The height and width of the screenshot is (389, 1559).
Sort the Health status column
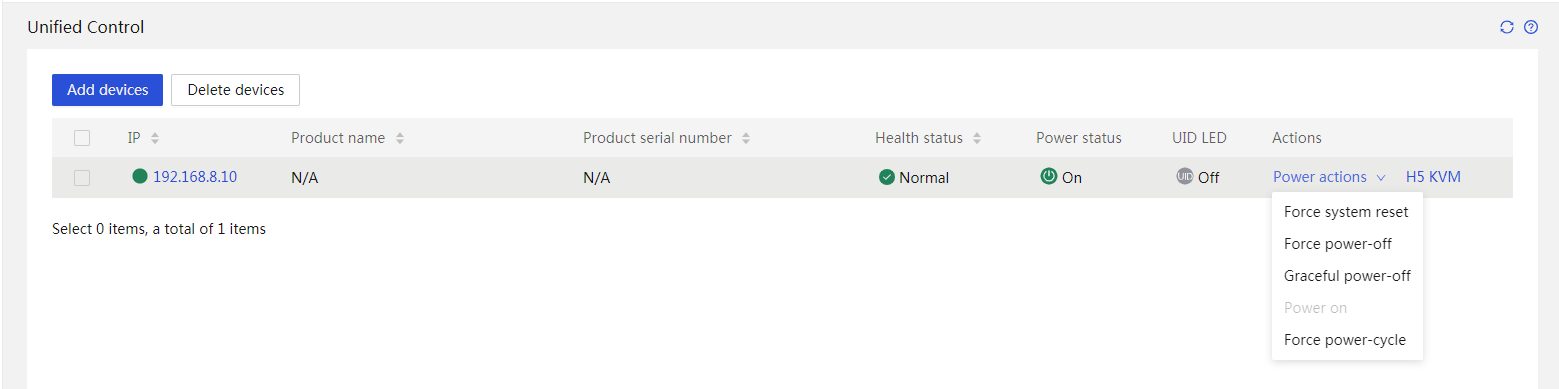977,138
